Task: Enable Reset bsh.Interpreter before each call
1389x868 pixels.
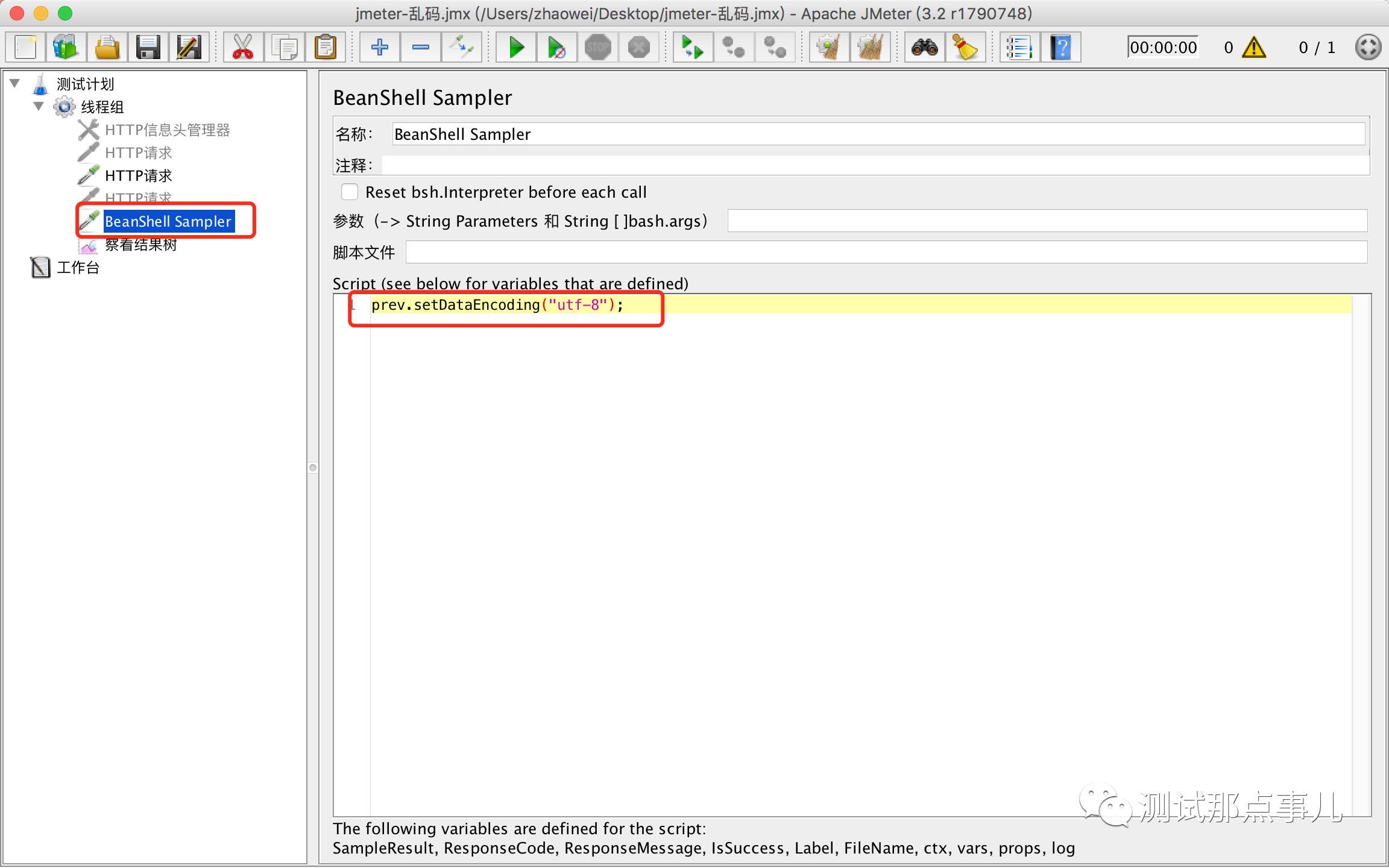Action: 350,192
